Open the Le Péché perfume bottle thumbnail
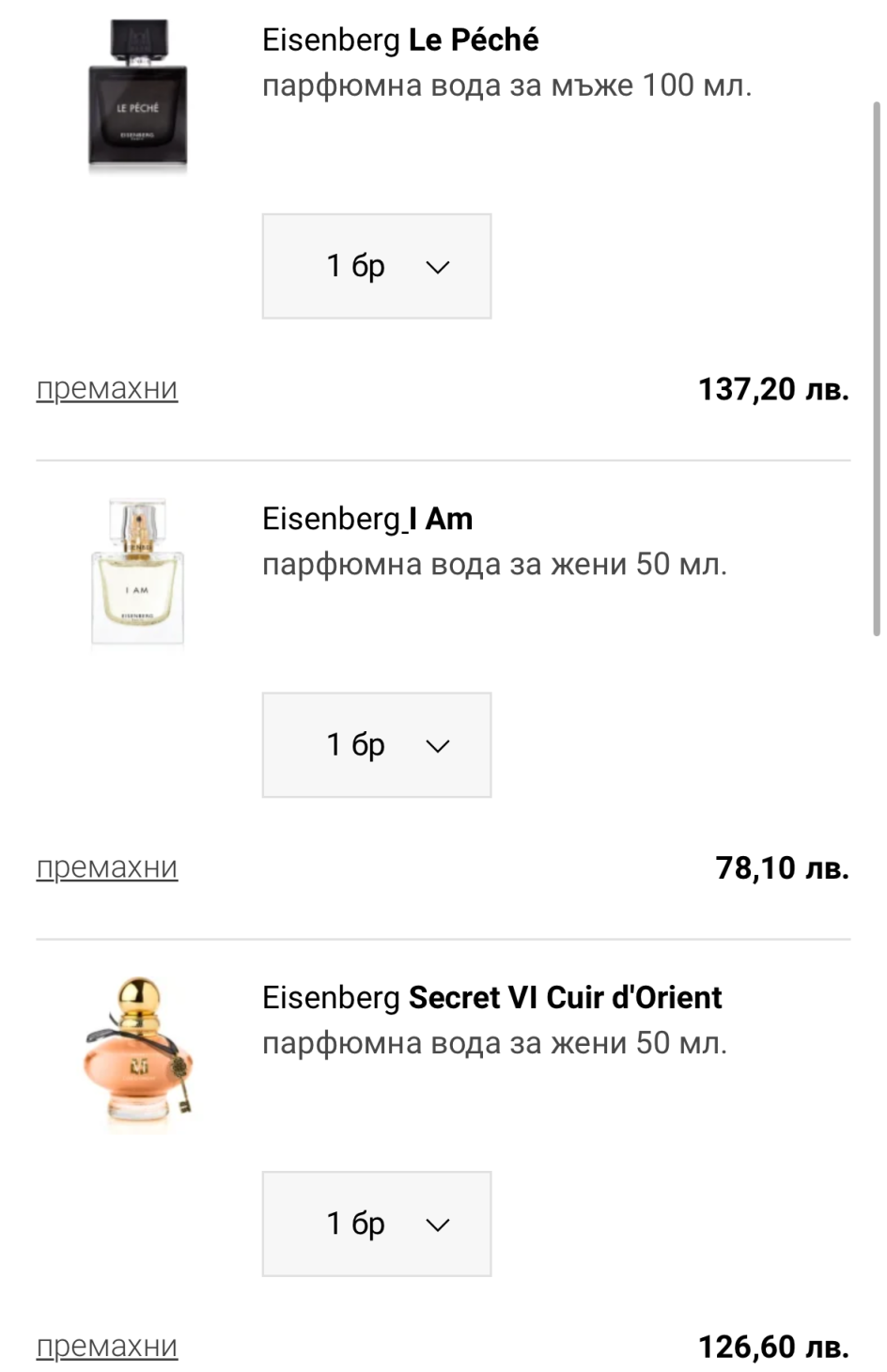This screenshot has width=887, height=1372. 138,96
